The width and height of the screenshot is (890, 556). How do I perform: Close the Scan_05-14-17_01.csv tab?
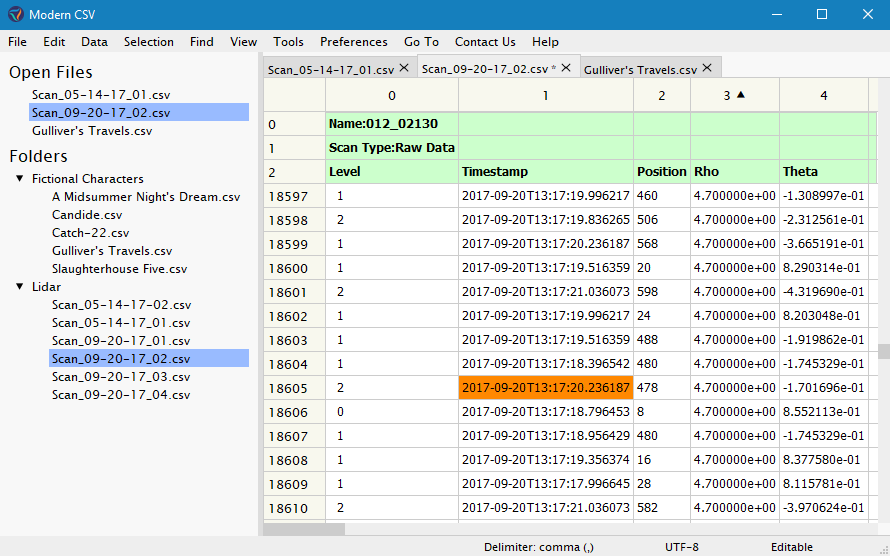[404, 69]
